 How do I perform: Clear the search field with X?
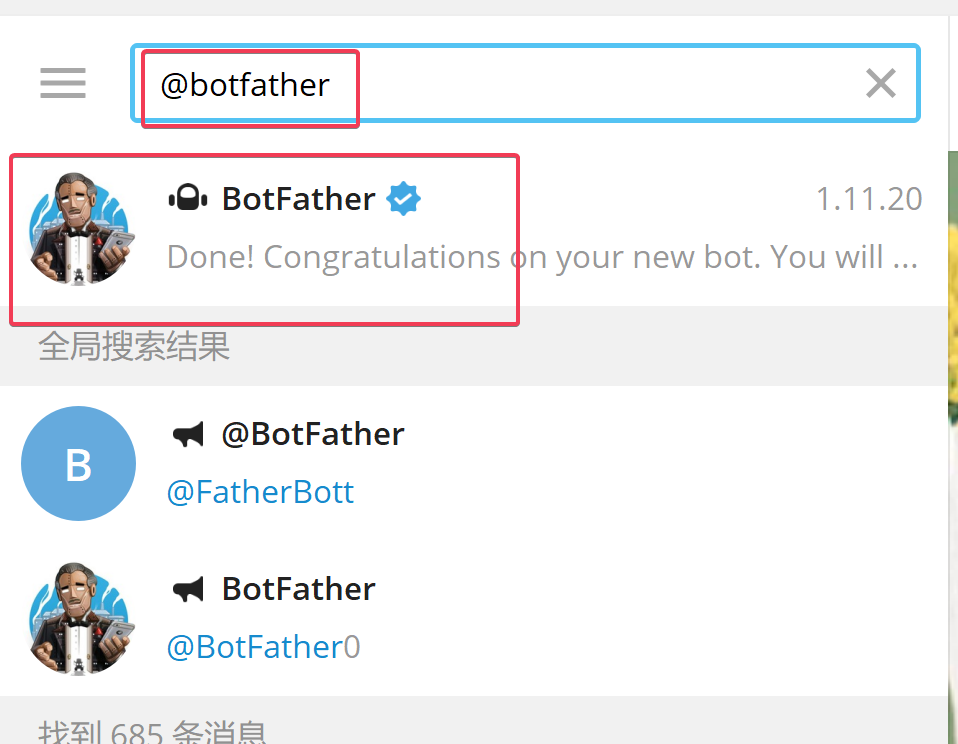pyautogui.click(x=880, y=83)
